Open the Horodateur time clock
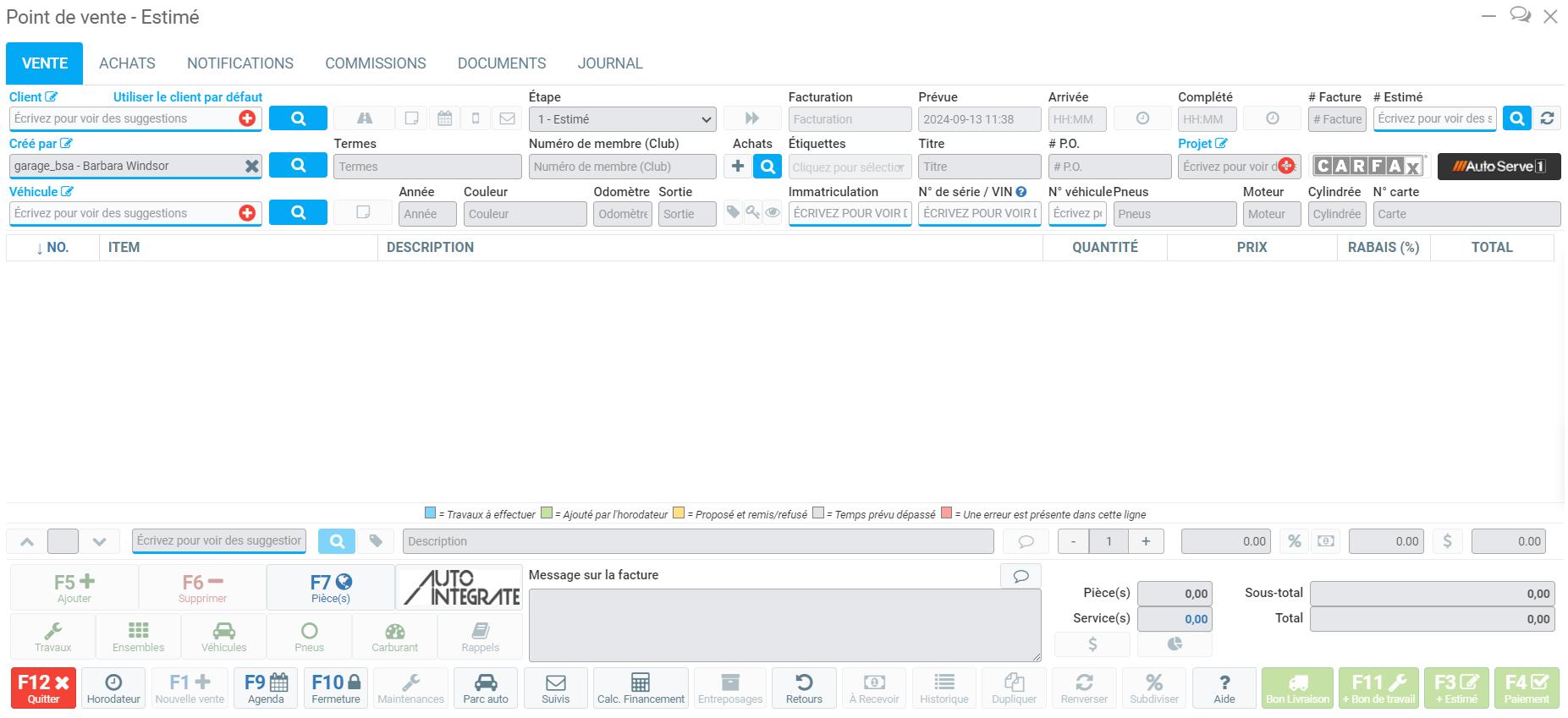This screenshot has width=1568, height=718. (x=113, y=688)
